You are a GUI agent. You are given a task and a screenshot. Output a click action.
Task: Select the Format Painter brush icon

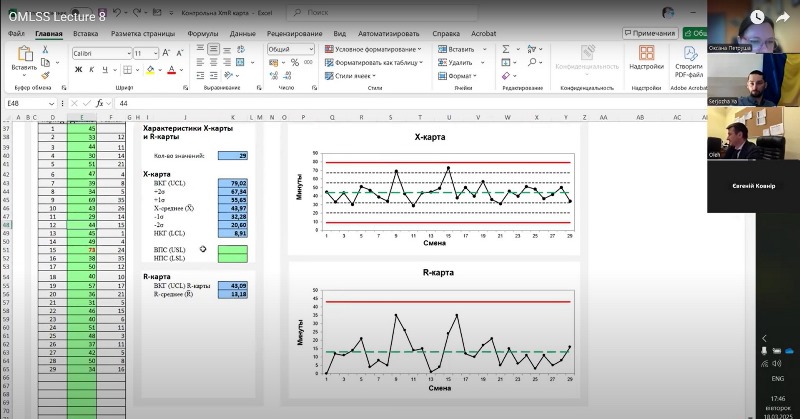point(45,76)
